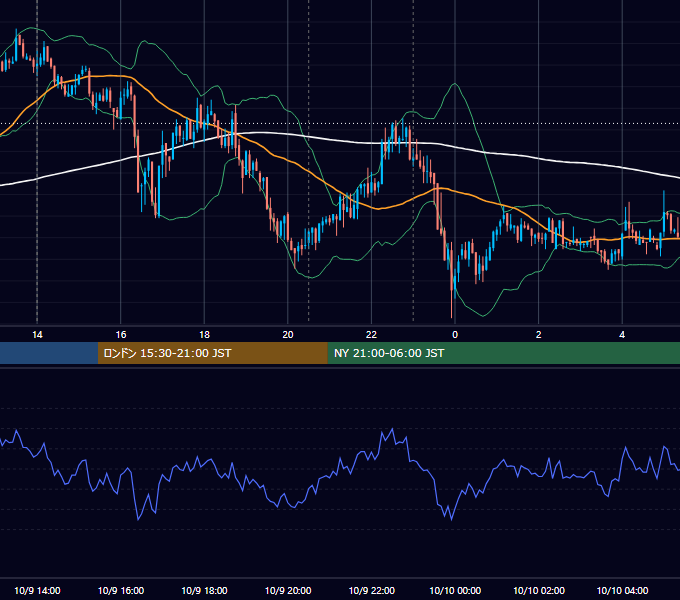Viewport: 680px width, 600px height.
Task: Click the 10/10 00:00 time label
Action: tap(455, 590)
